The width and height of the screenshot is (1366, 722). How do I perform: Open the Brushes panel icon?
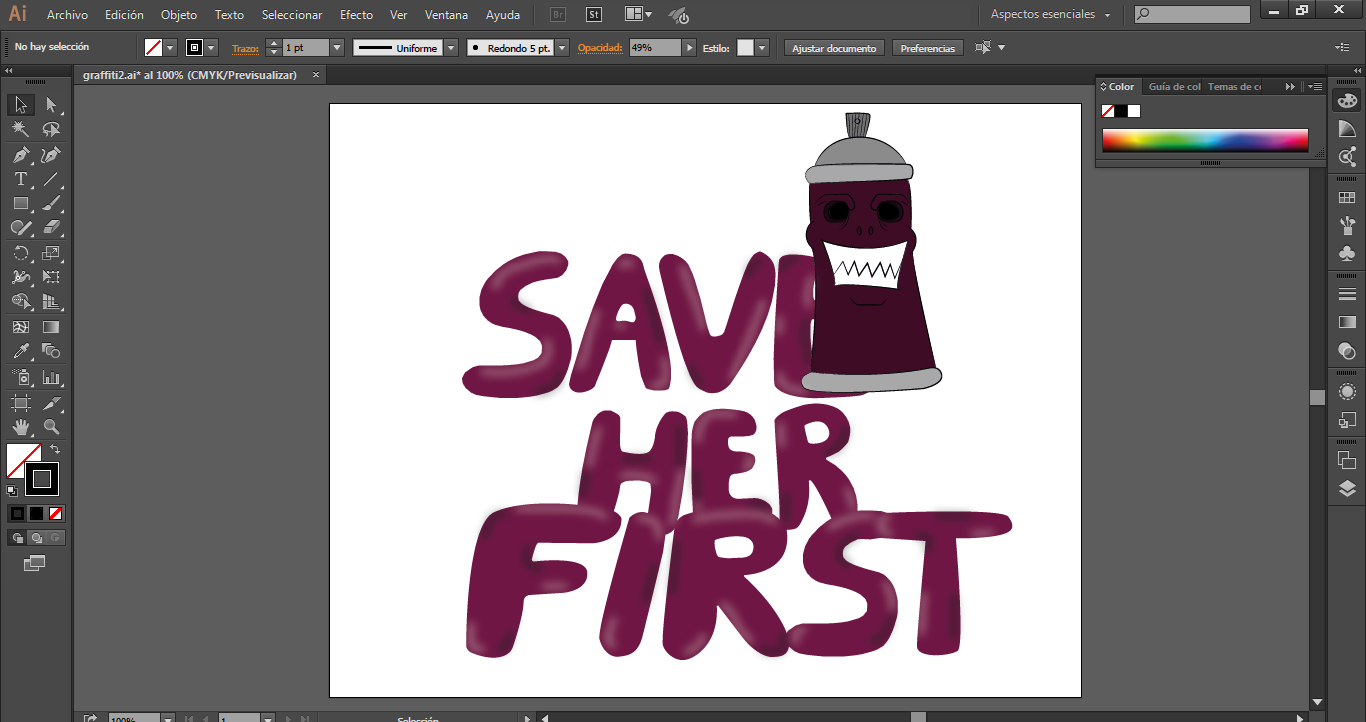[1347, 227]
